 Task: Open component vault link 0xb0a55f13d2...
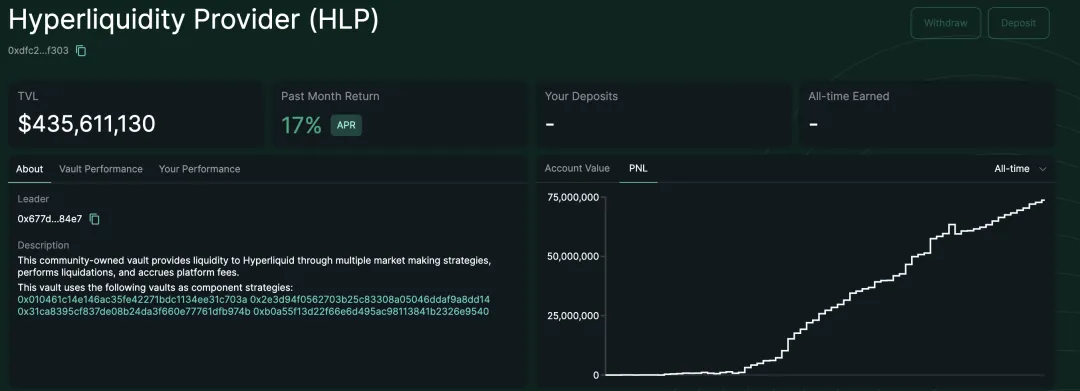click(371, 312)
